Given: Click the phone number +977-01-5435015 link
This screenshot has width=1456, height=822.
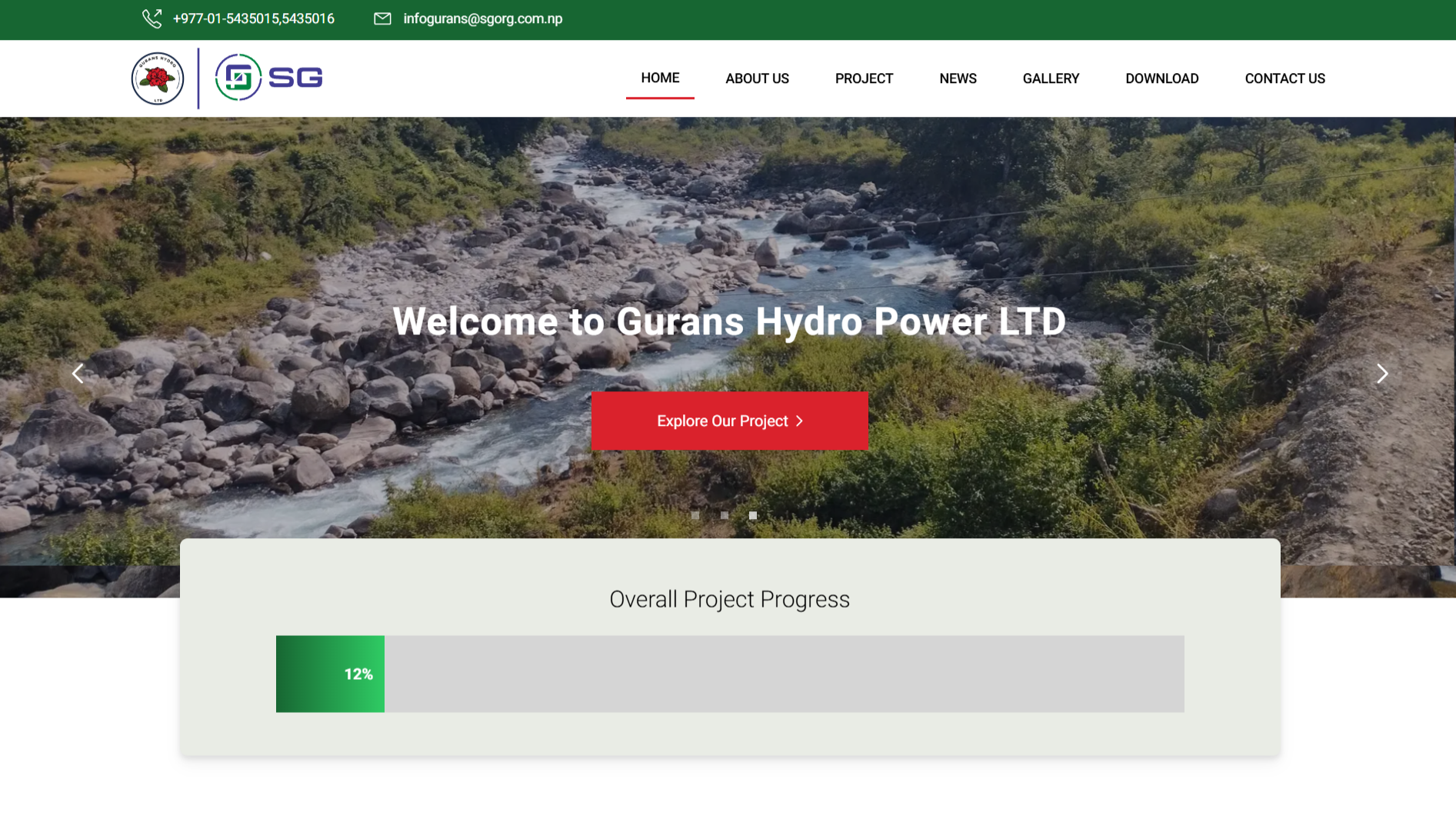Looking at the screenshot, I should (253, 18).
